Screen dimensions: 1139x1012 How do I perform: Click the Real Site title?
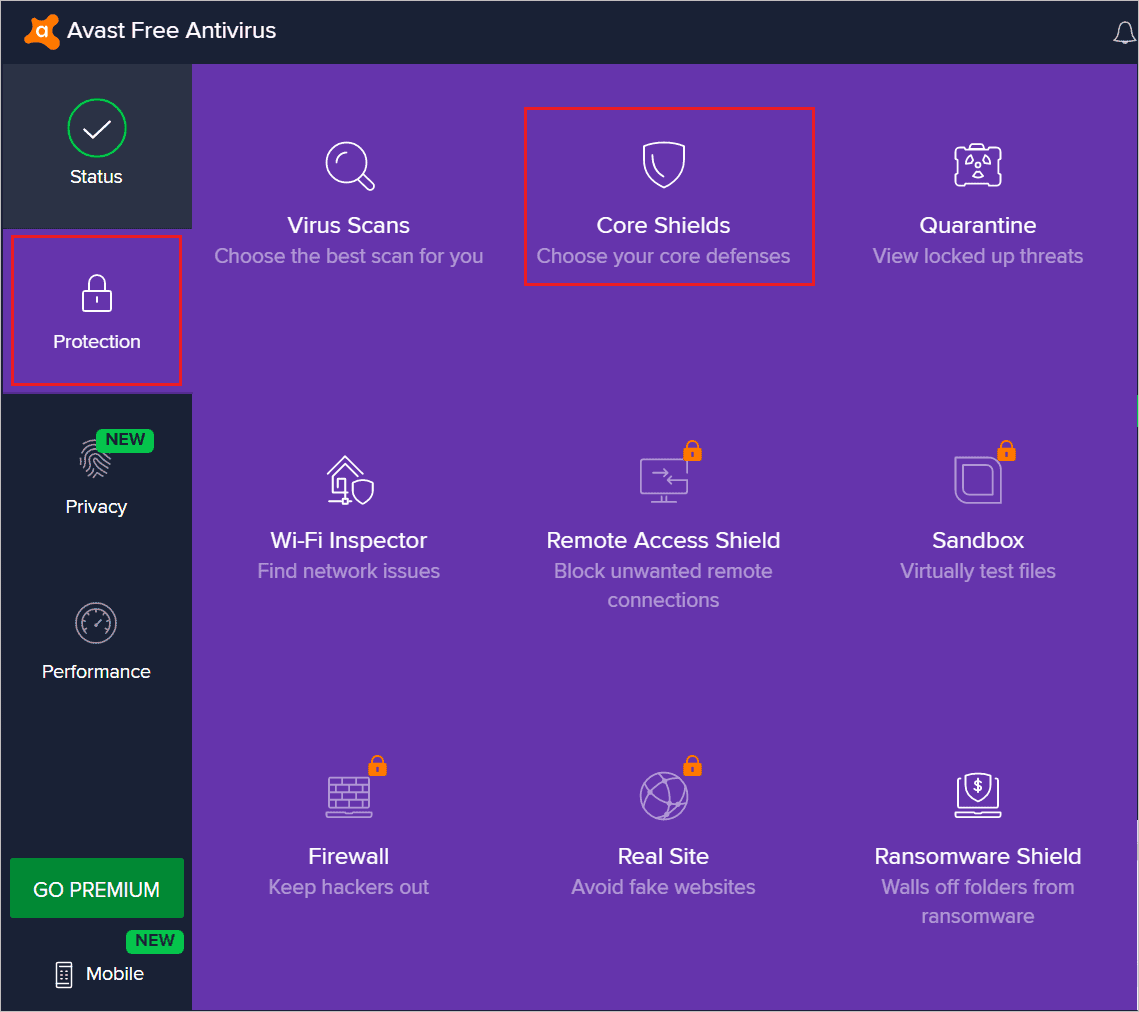pos(663,857)
